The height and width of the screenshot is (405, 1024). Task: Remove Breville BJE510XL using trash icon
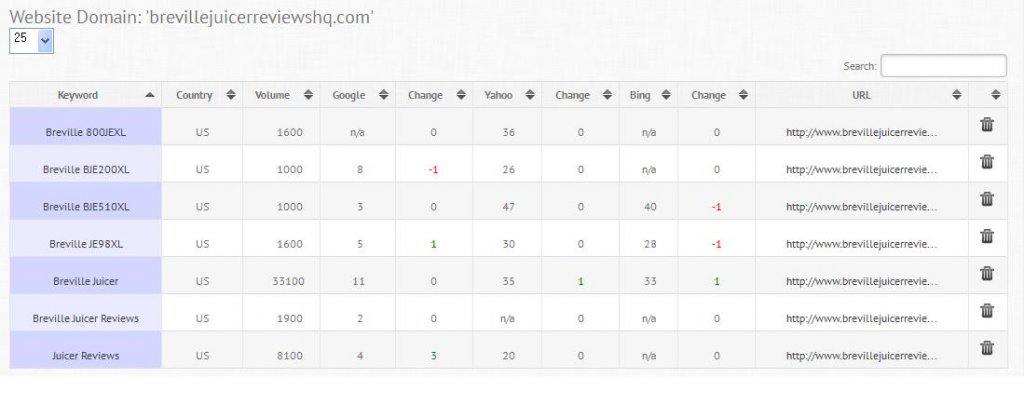click(x=987, y=199)
